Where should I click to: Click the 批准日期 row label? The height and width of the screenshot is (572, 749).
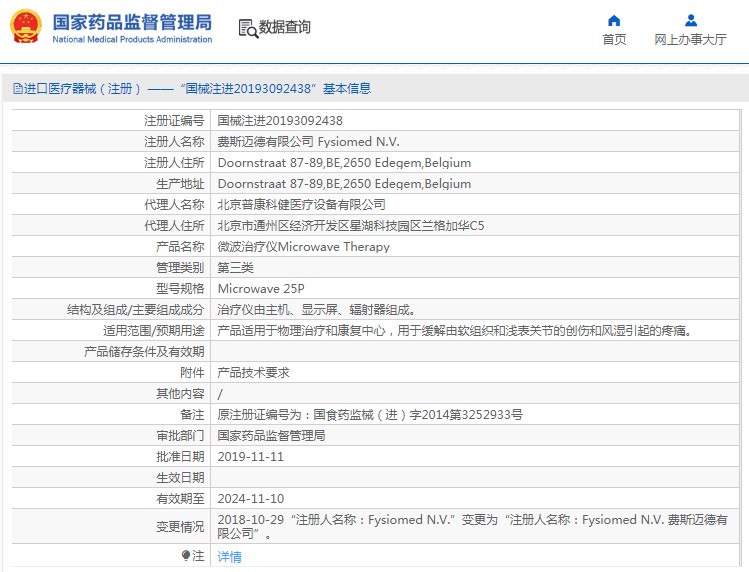tap(180, 457)
